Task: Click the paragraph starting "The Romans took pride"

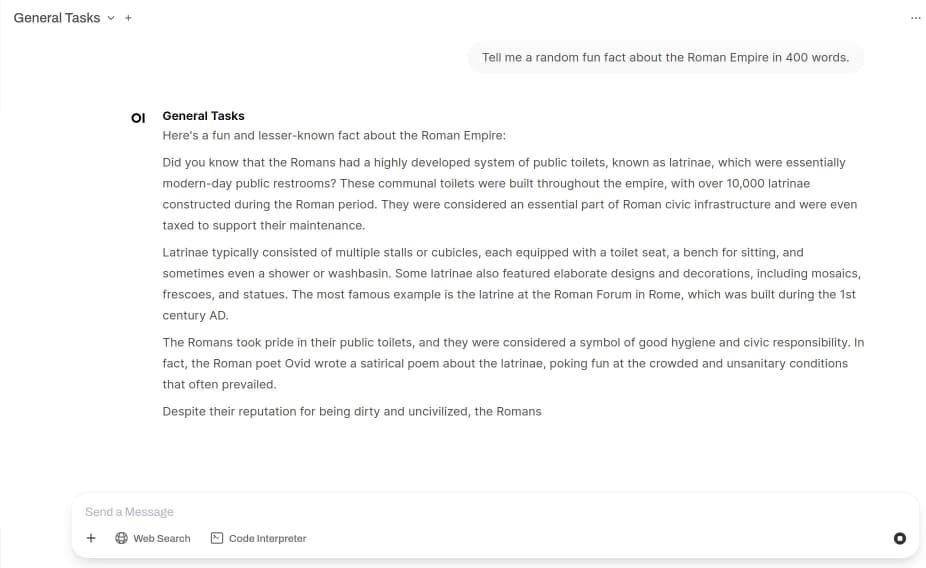Action: tap(510, 363)
